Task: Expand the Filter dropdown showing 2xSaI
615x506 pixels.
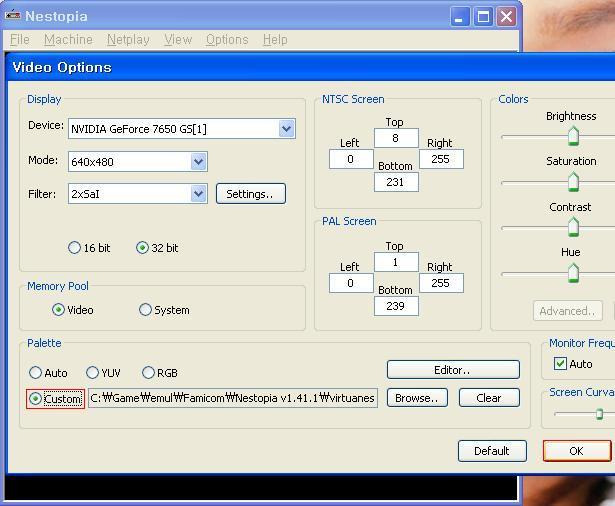Action: click(198, 194)
